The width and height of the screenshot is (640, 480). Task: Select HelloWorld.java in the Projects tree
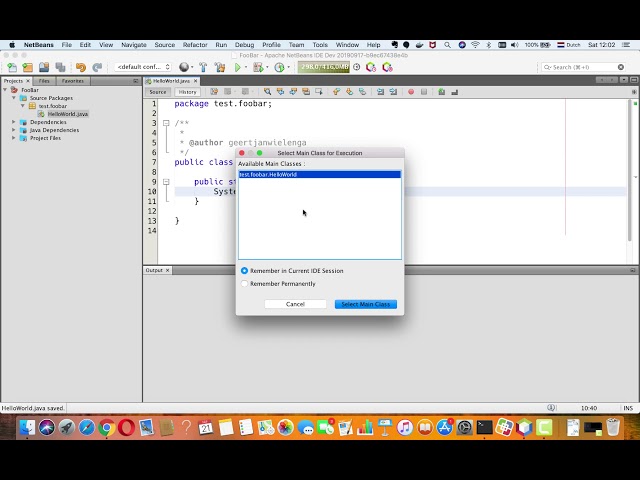pyautogui.click(x=68, y=114)
